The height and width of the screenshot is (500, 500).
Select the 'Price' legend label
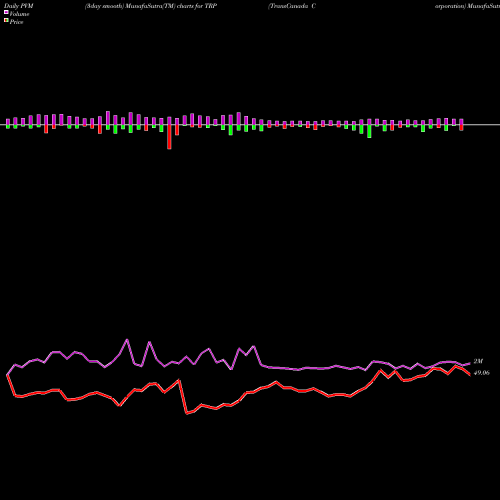[16, 22]
